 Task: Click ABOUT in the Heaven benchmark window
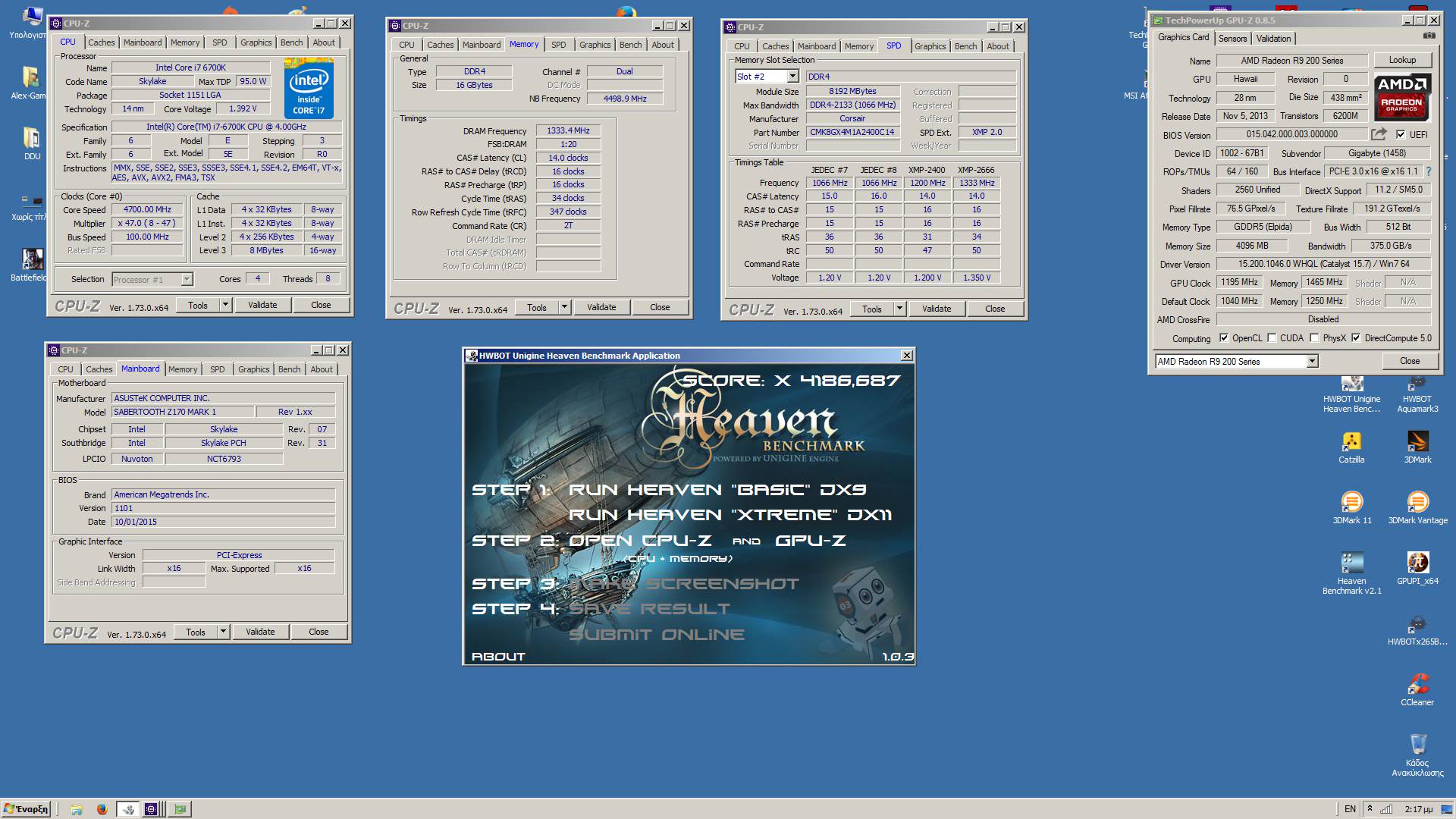(498, 657)
